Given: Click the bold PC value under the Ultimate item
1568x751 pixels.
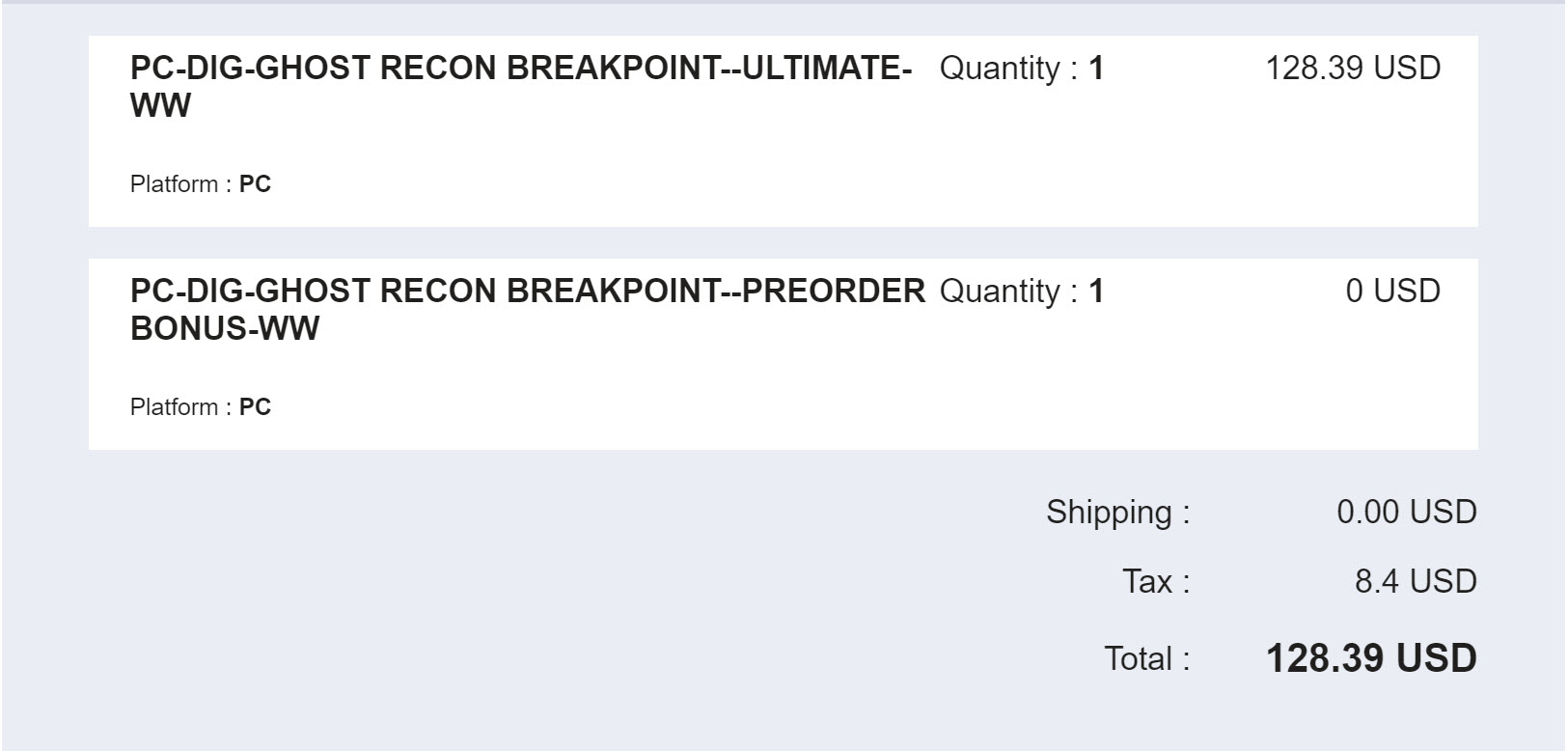Looking at the screenshot, I should tap(255, 184).
